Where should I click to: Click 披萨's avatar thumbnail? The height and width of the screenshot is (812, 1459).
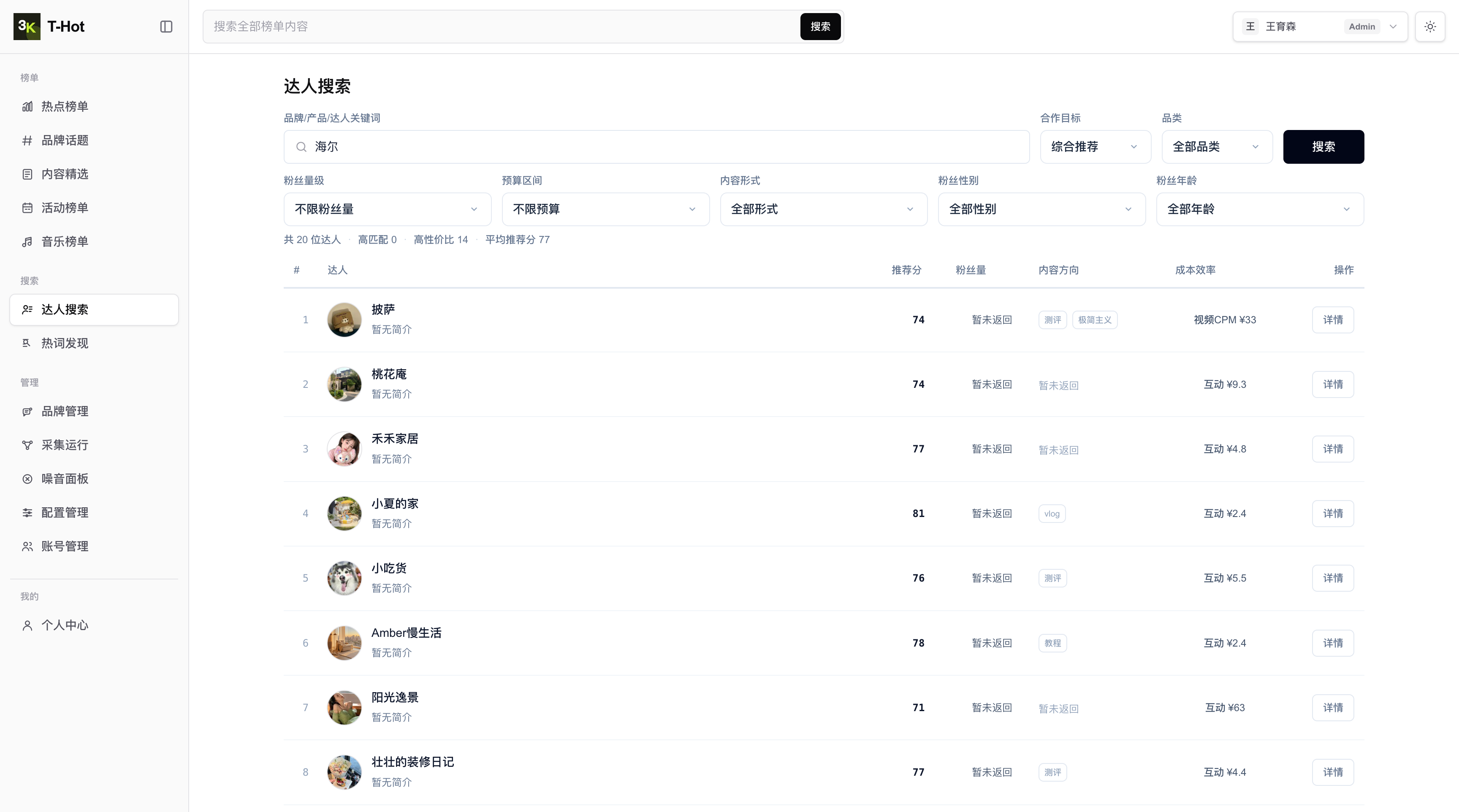344,320
